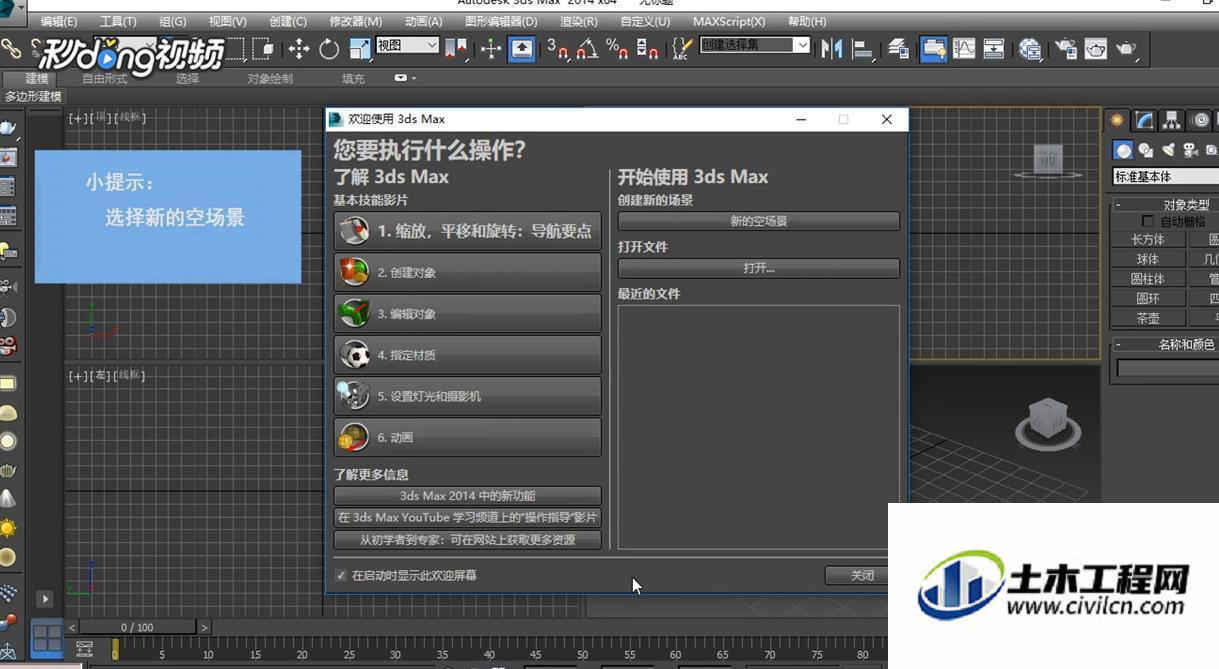Toggle the Graphite ribbon icon
Viewport: 1219px width, 669px height.
[x=933, y=49]
